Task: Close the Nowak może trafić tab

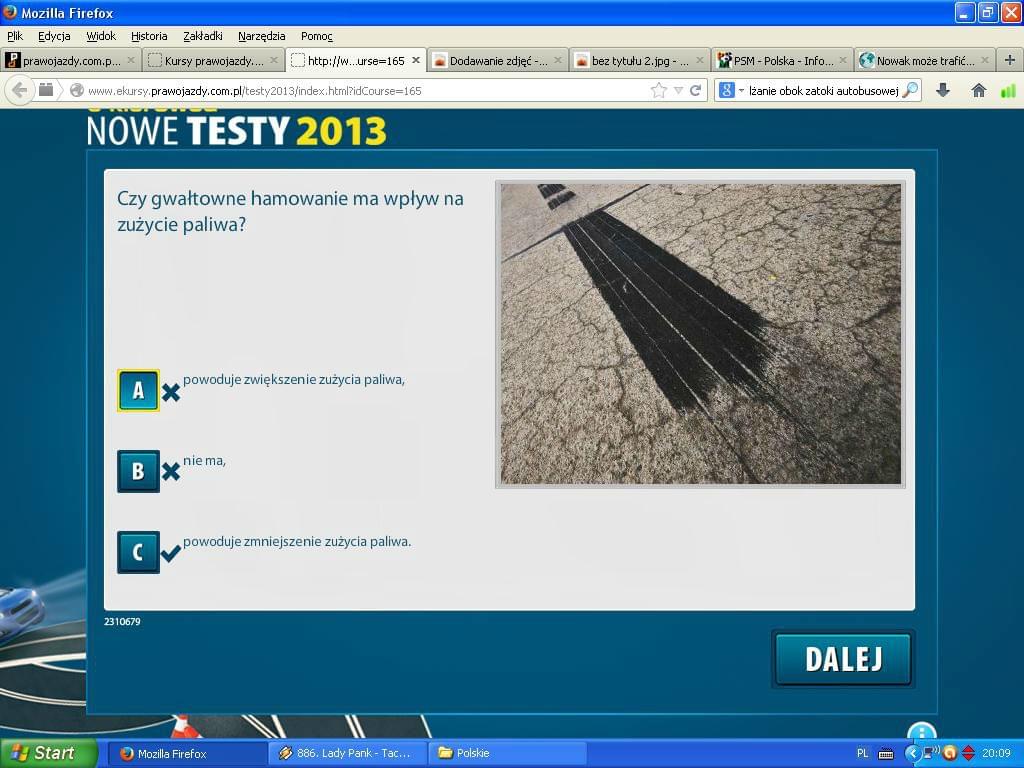Action: pos(984,60)
